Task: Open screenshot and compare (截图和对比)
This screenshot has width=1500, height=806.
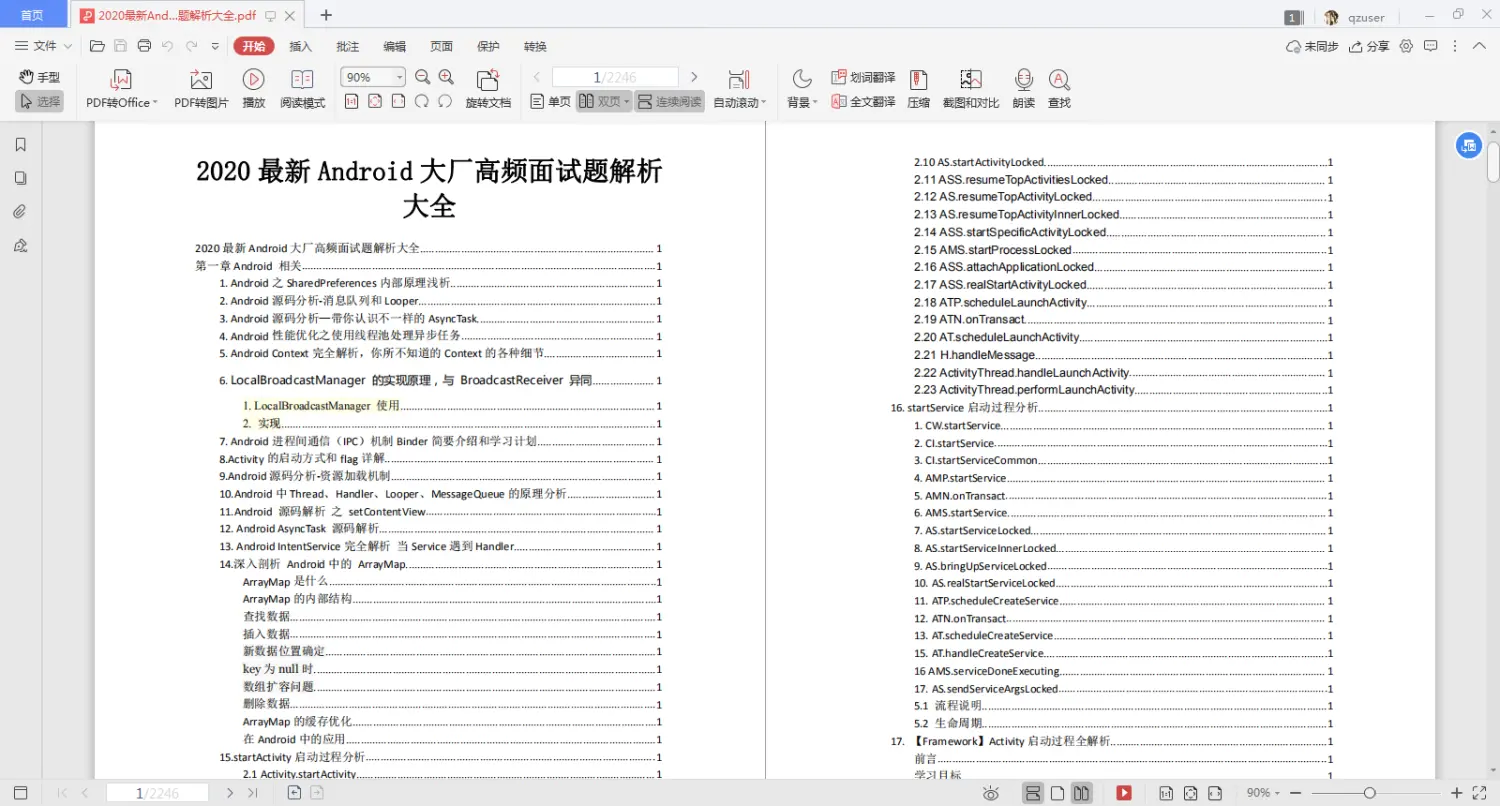Action: tap(971, 89)
